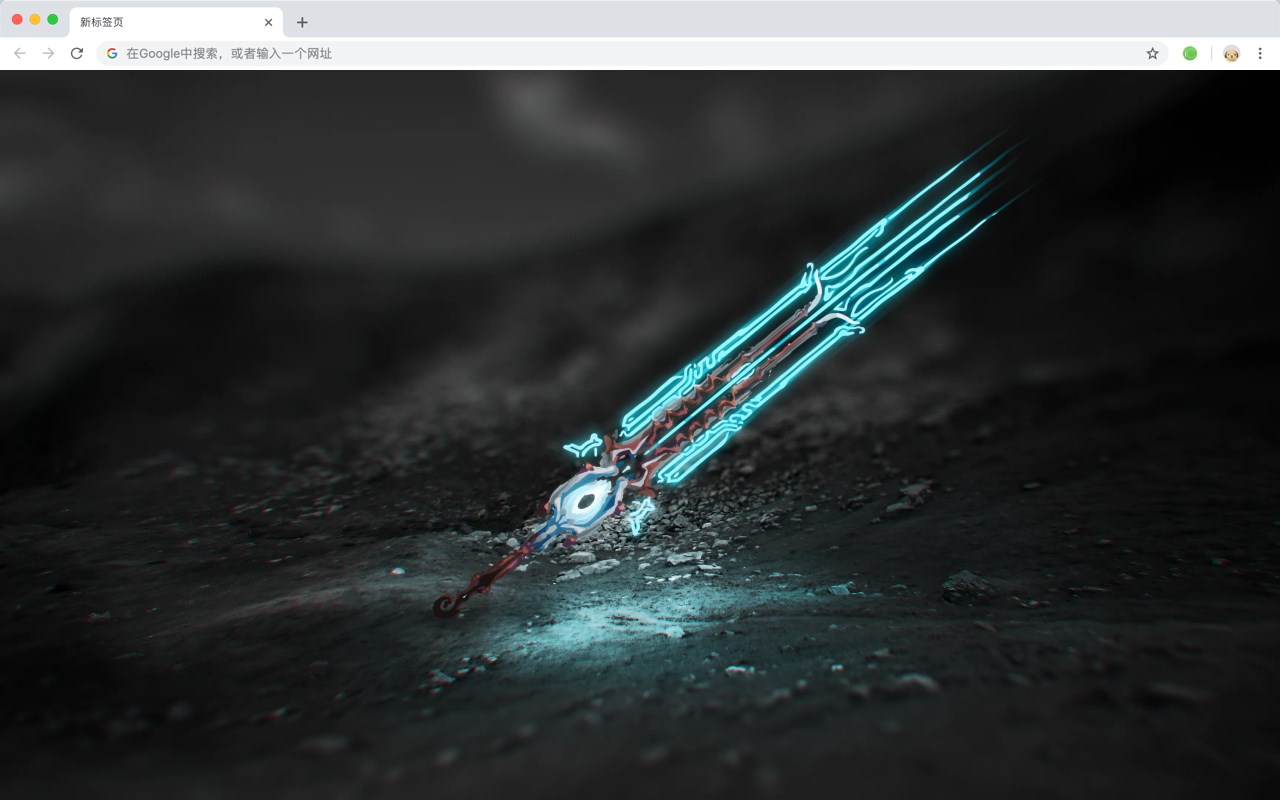Select the 新标签页 tab
Viewport: 1280px width, 800px height.
[176, 22]
